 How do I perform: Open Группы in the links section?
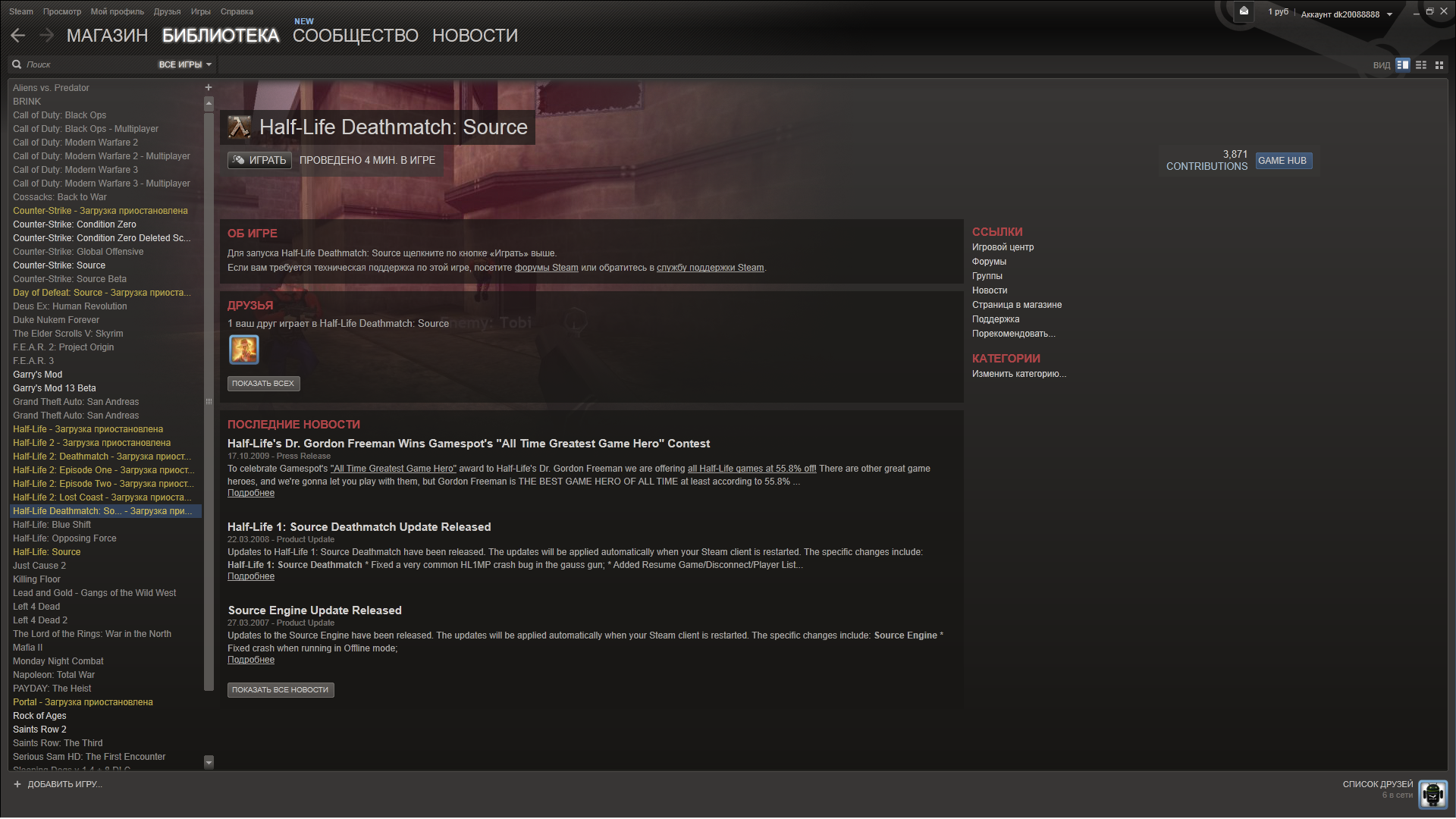point(987,276)
